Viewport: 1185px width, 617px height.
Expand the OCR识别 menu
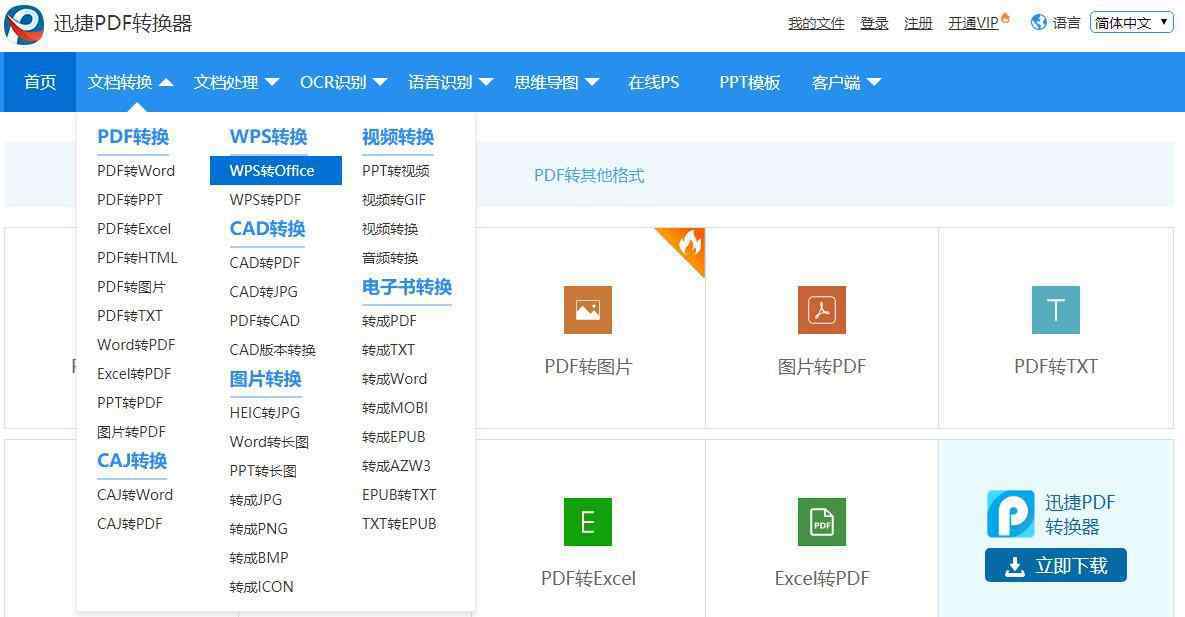point(343,82)
